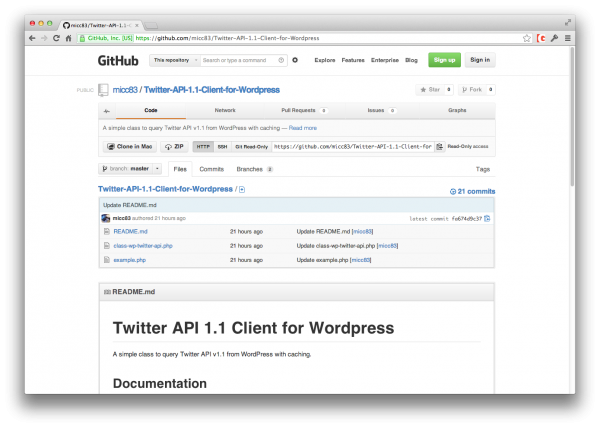600x428 pixels.
Task: Open Features in top navigation
Action: (x=353, y=60)
